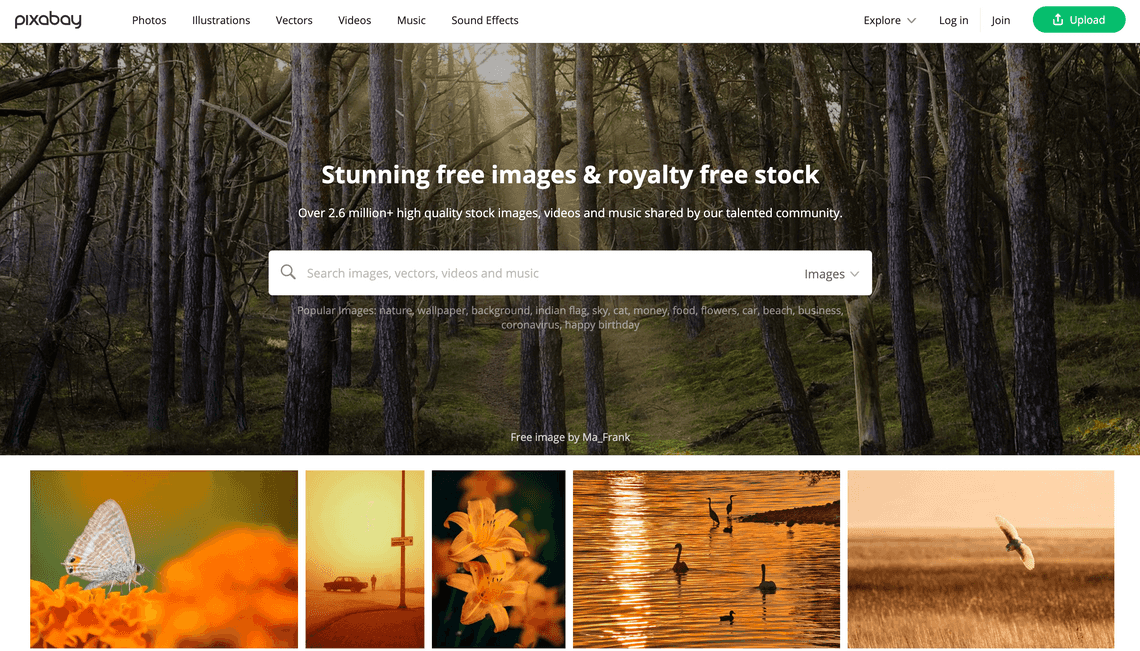Open the butterfly on marigold photo
The width and height of the screenshot is (1140, 651).
164,559
